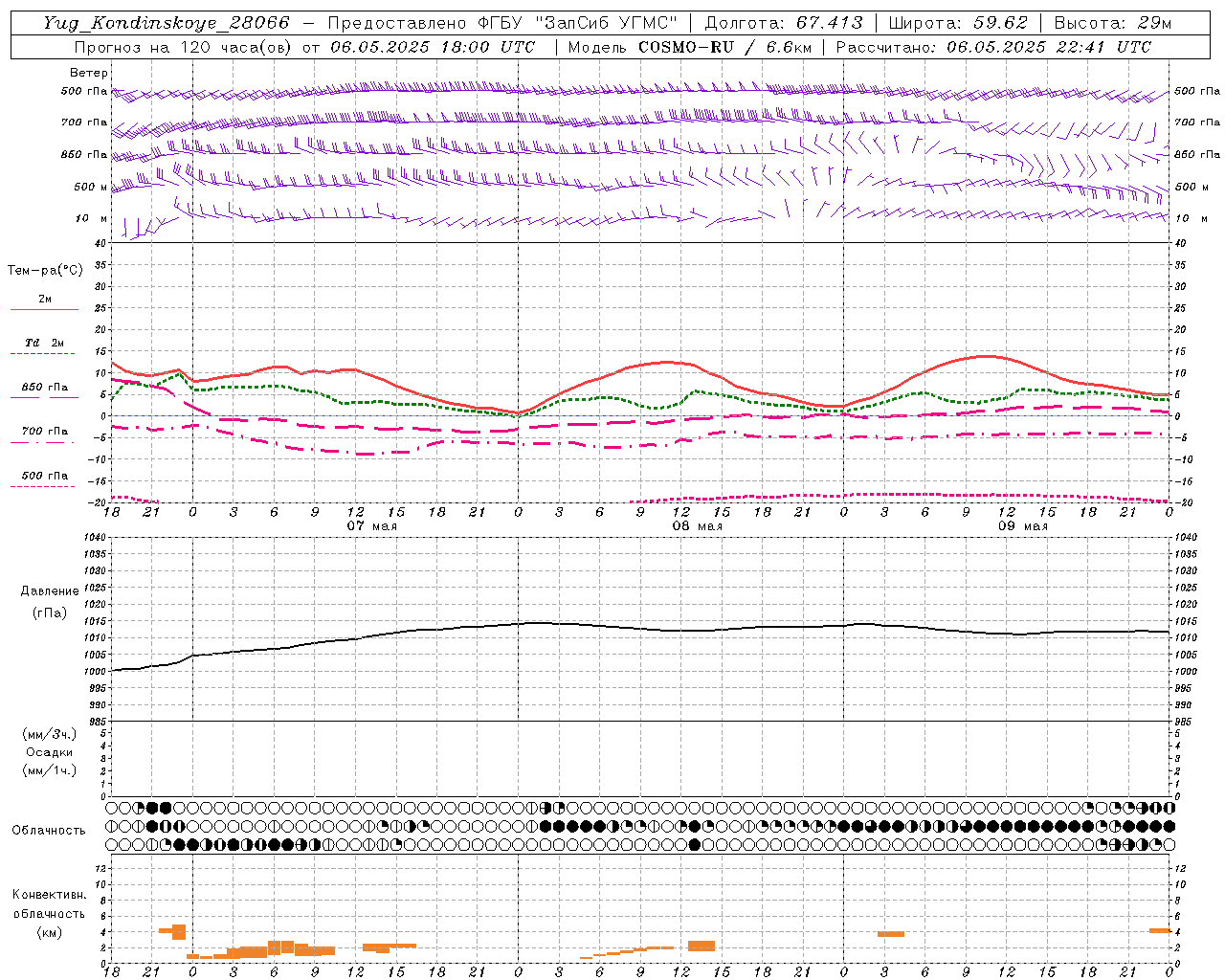Select the Долгота: 67.413 header field
Viewport: 1225px width, 980px height.
coord(784,23)
